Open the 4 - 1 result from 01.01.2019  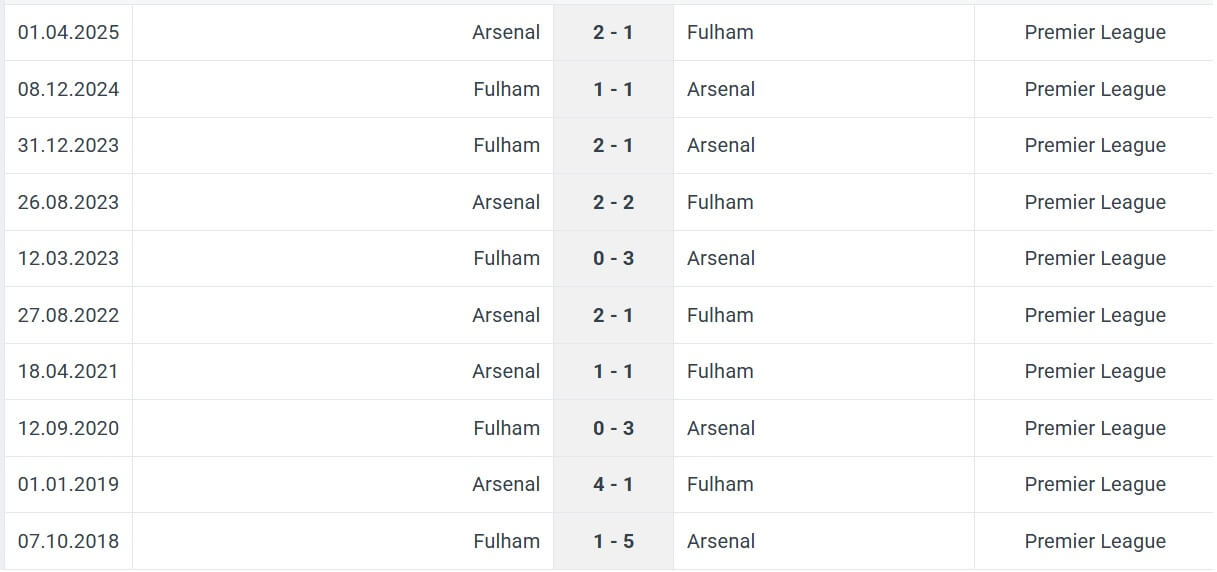613,484
